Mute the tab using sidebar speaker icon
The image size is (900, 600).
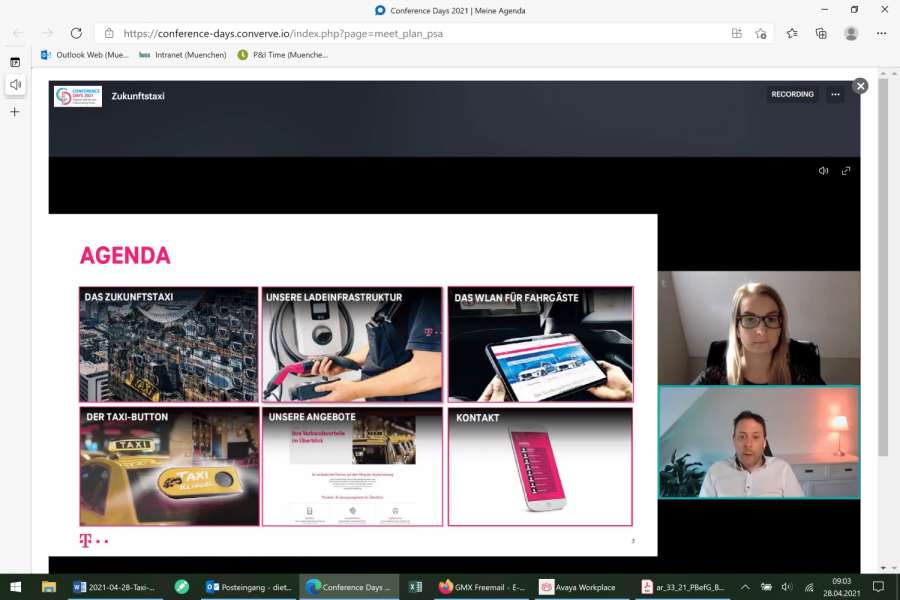click(x=15, y=84)
